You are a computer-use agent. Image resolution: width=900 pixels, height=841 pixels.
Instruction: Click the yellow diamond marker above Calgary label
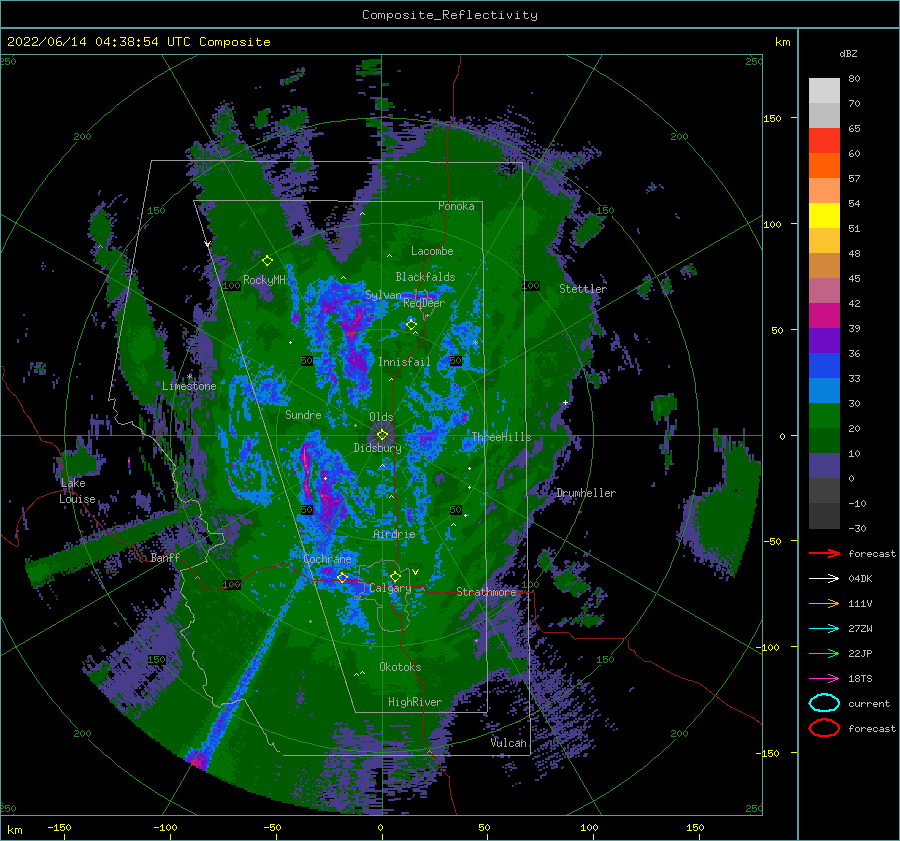tap(395, 576)
